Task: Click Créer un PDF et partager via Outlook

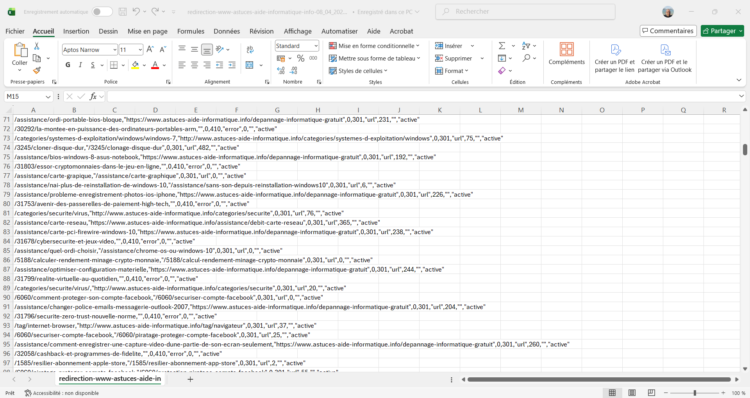Action: click(665, 57)
